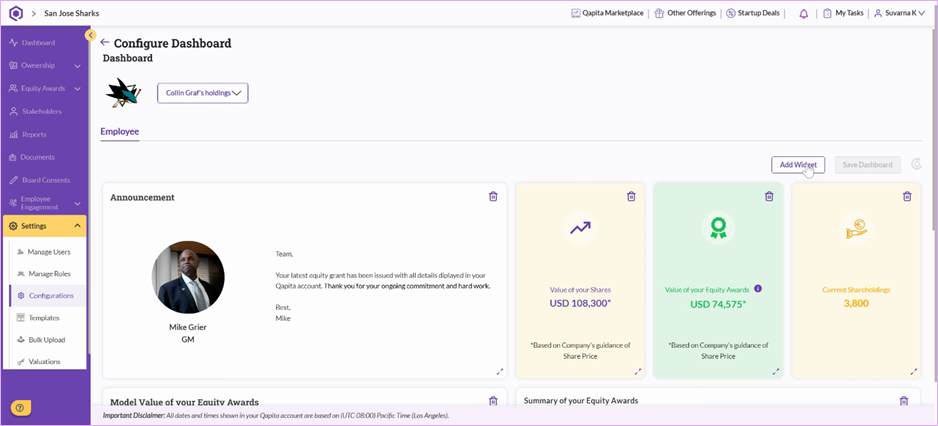Click the green award ribbon icon
The height and width of the screenshot is (426, 938).
pos(718,227)
